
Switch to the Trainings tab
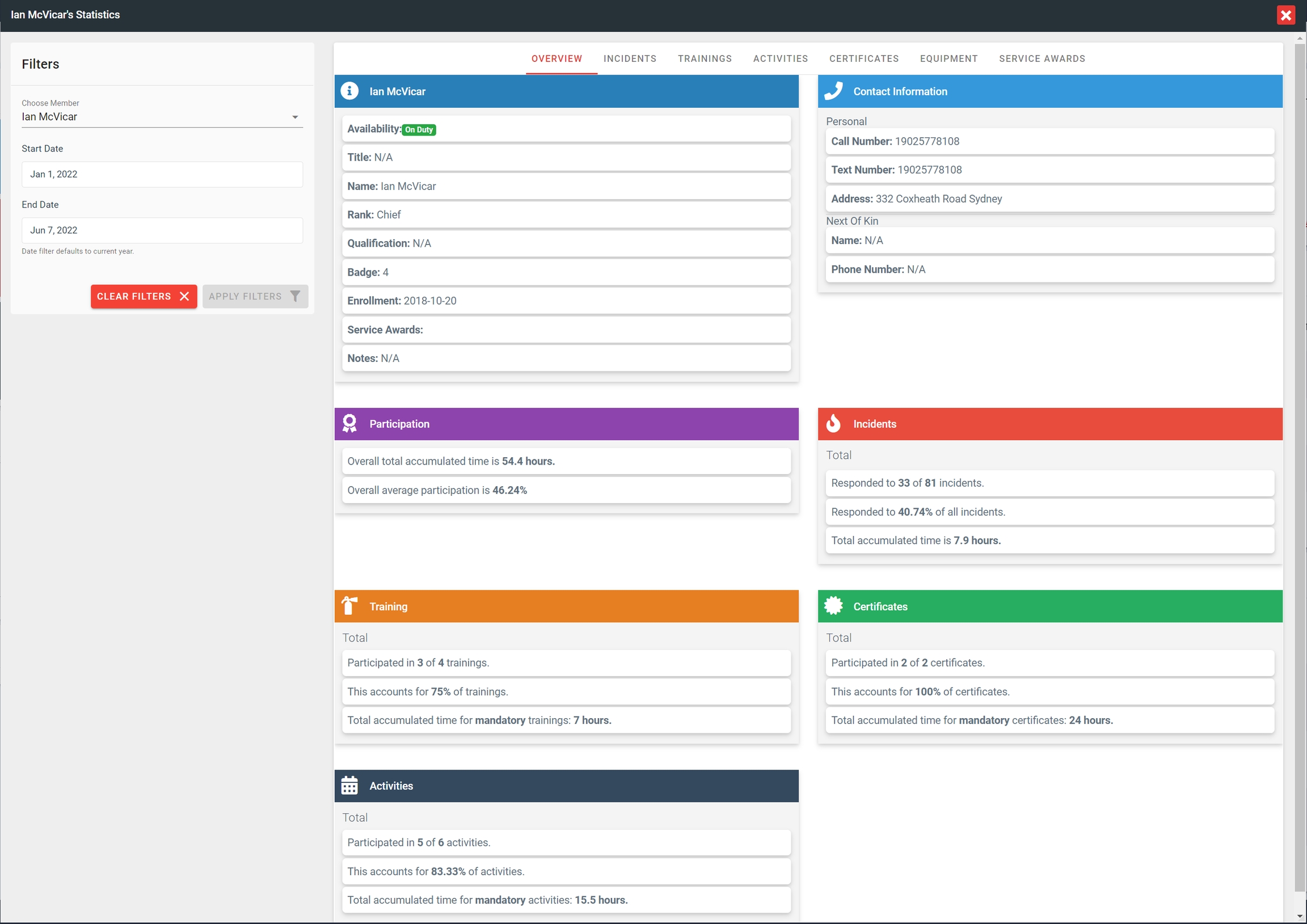704,58
